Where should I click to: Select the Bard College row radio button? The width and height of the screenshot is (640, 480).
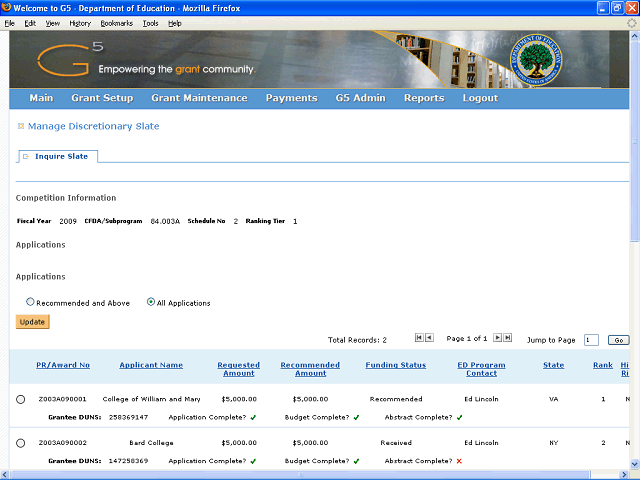pos(20,443)
